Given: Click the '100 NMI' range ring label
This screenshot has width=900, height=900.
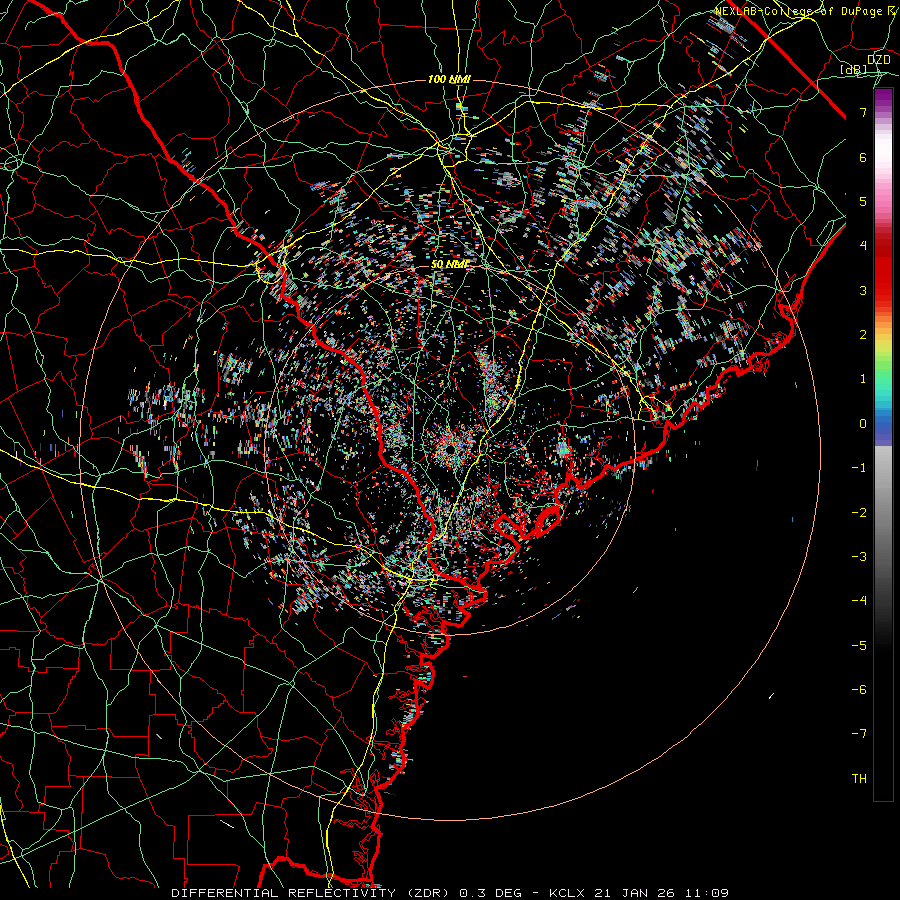Looking at the screenshot, I should (x=449, y=79).
